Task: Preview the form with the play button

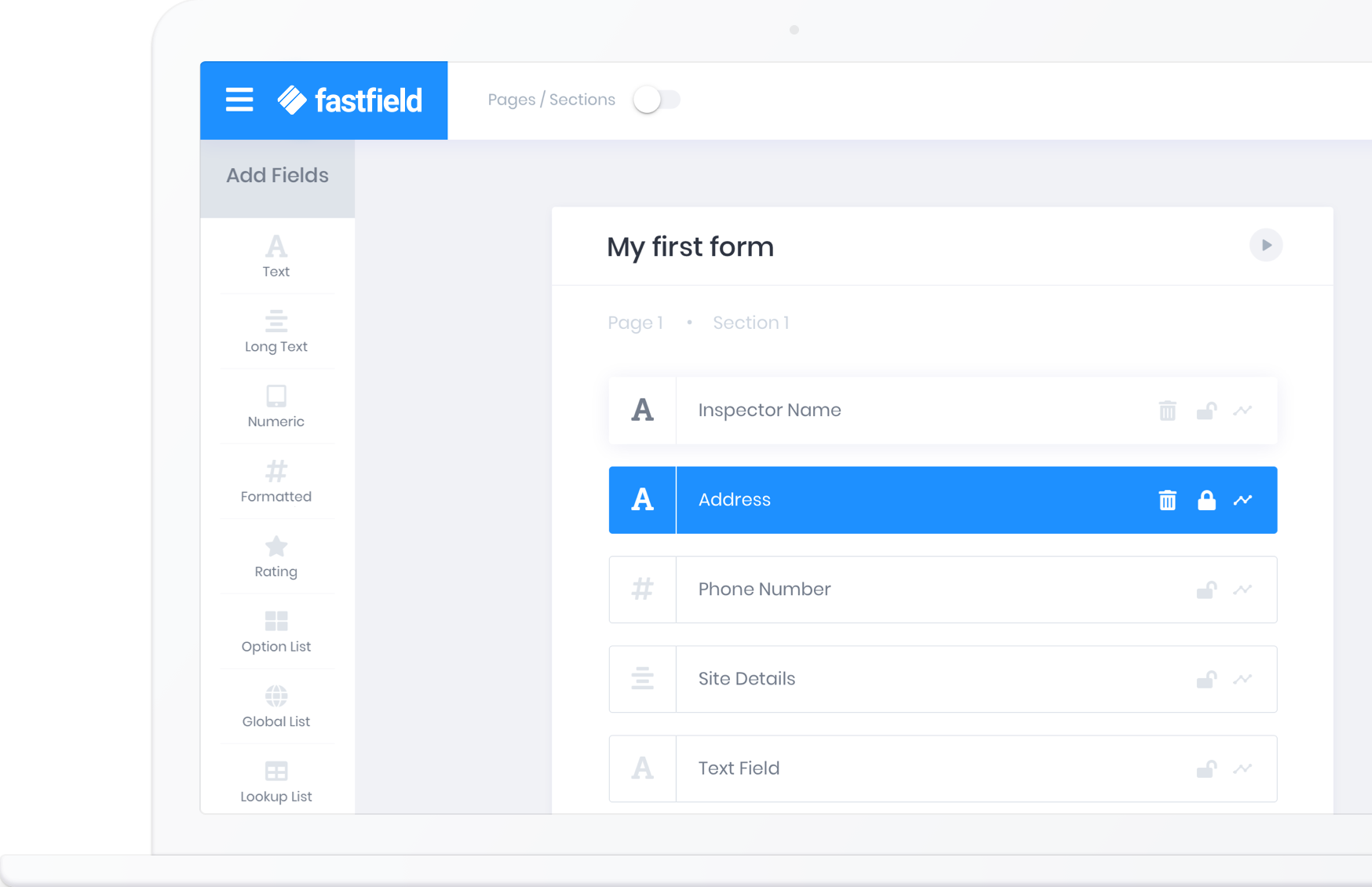Action: pyautogui.click(x=1266, y=245)
